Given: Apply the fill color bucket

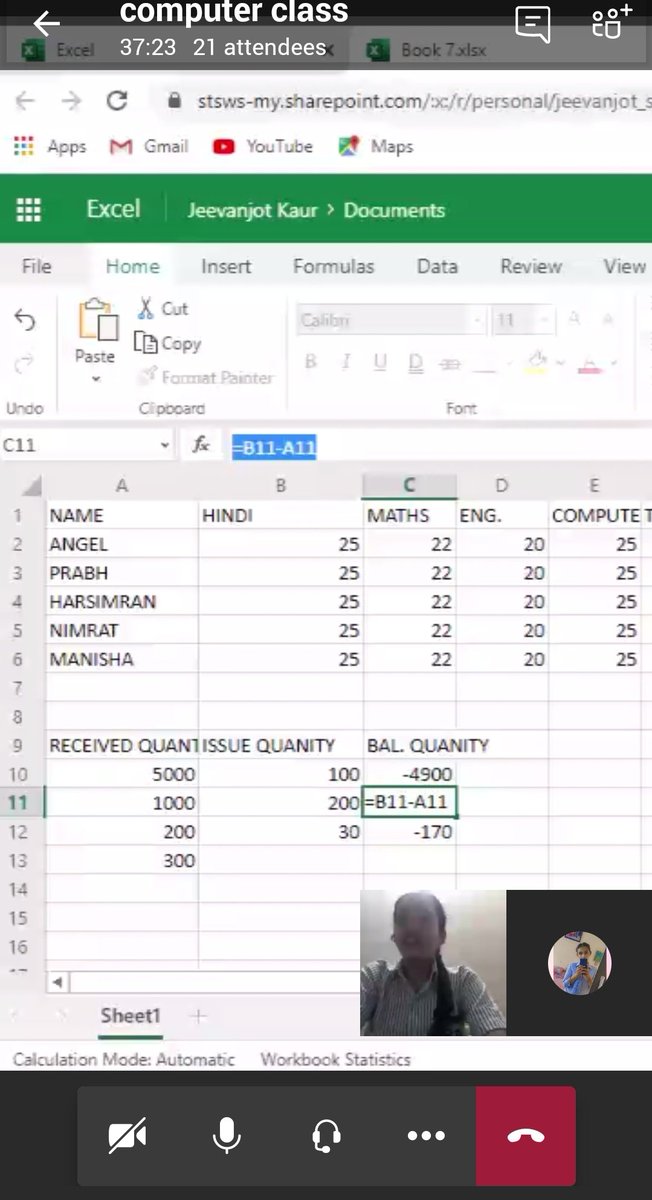Looking at the screenshot, I should pos(537,362).
